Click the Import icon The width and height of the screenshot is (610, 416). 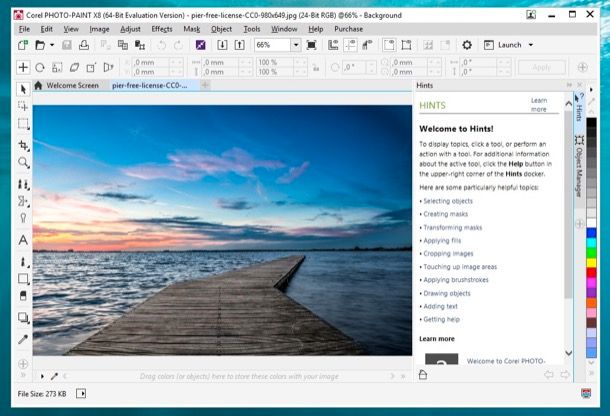222,45
